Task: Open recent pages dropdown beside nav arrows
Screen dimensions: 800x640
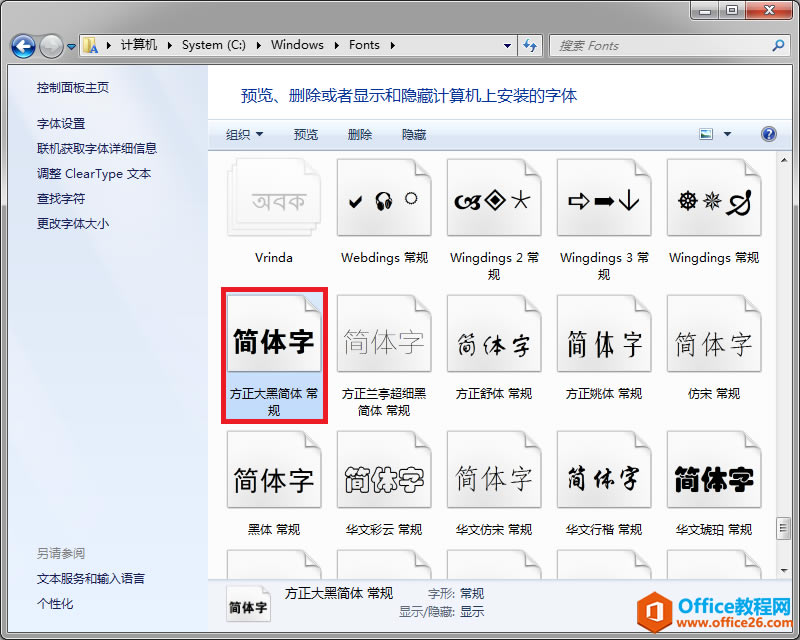Action: [71, 46]
